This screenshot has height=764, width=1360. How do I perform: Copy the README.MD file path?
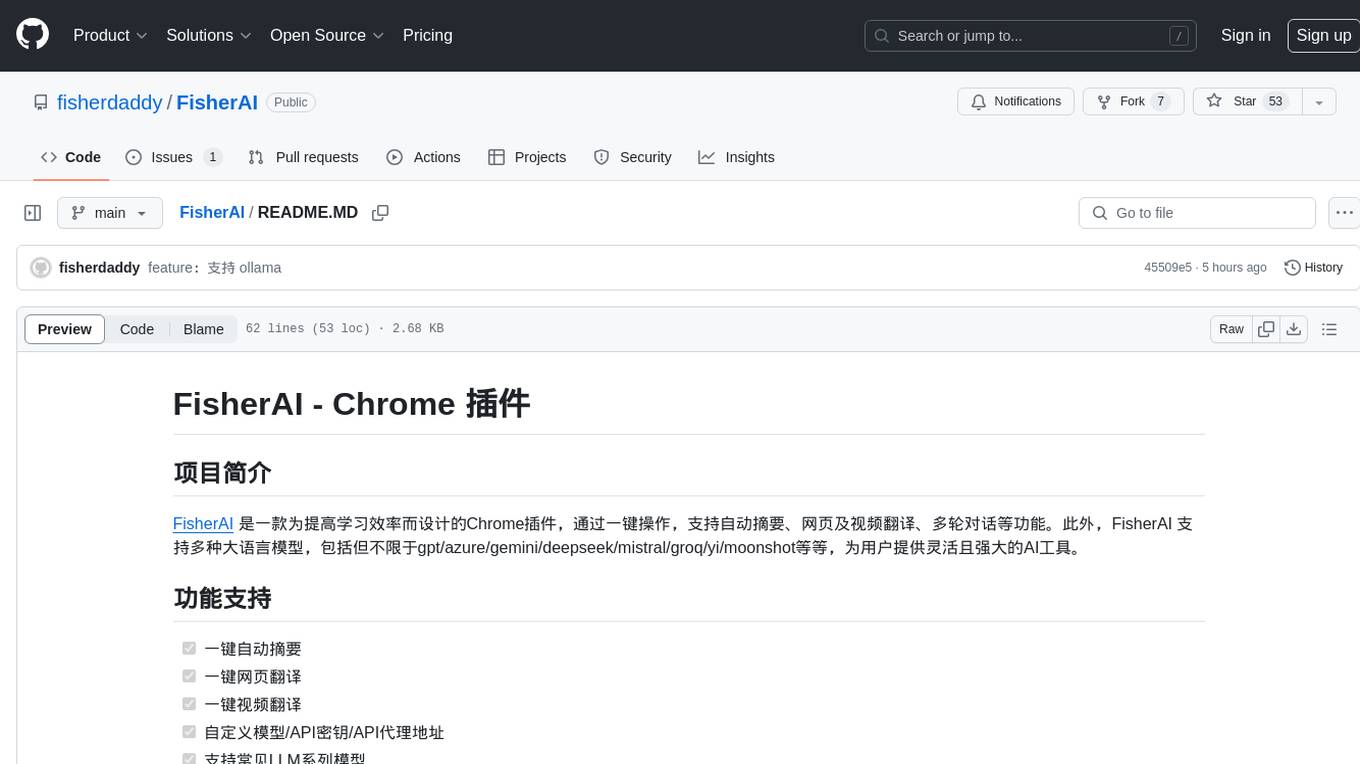[x=380, y=213]
